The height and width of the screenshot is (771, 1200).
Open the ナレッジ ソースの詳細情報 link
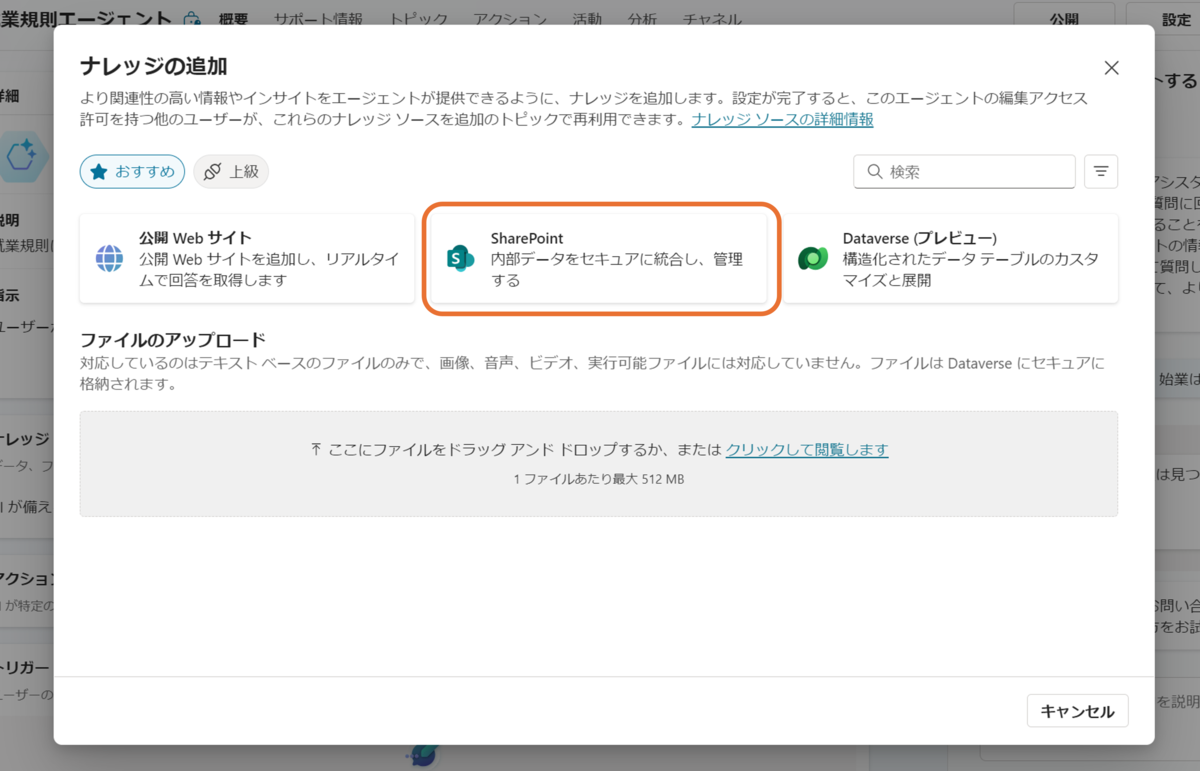(x=782, y=119)
